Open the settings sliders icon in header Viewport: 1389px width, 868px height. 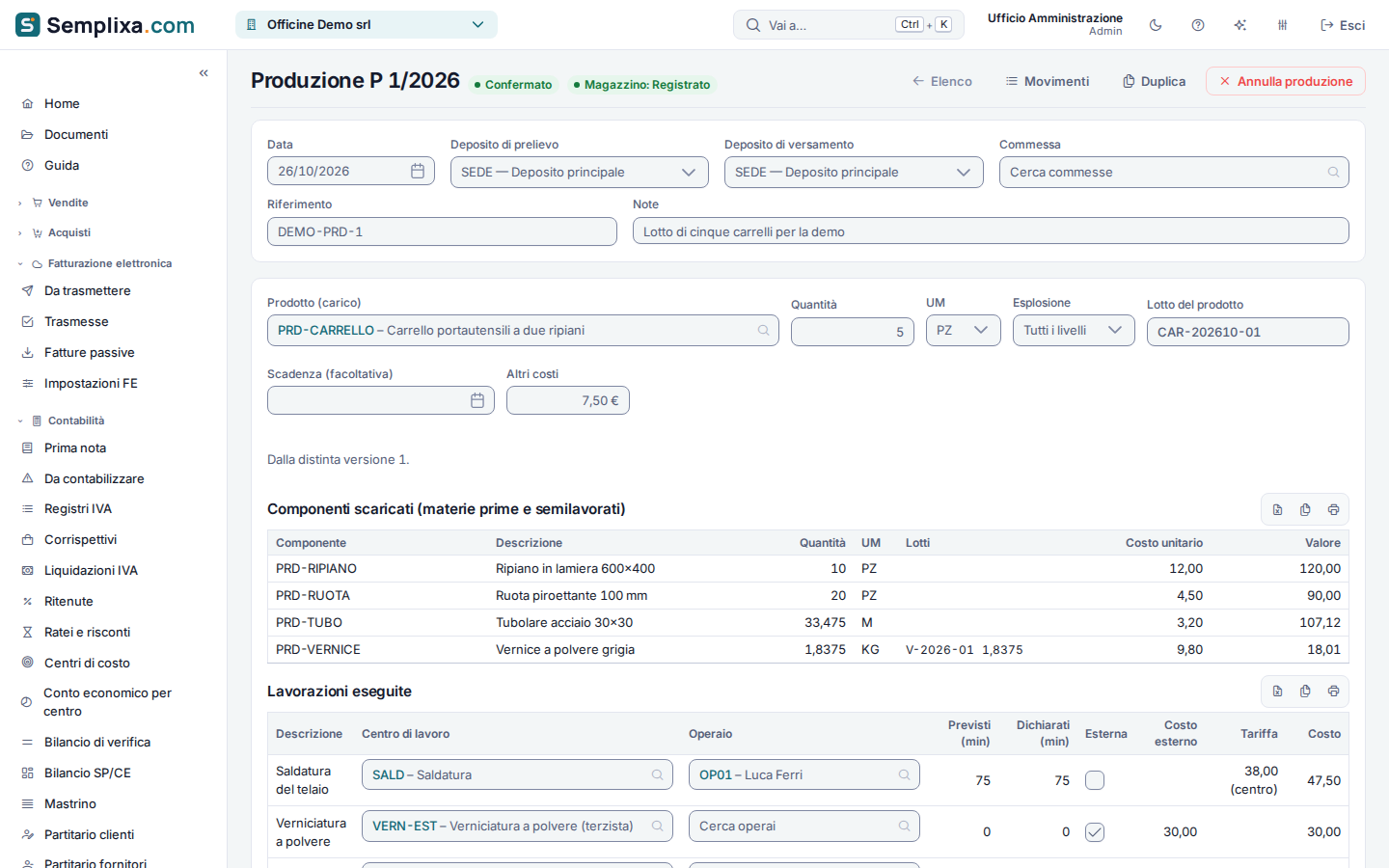(1283, 25)
